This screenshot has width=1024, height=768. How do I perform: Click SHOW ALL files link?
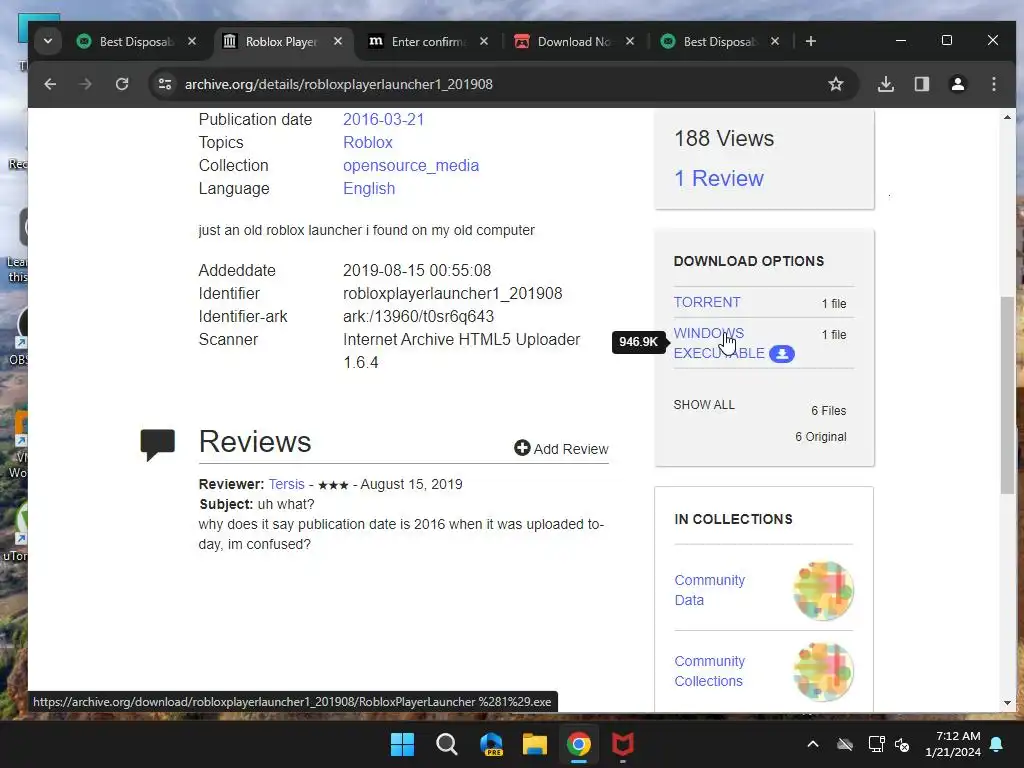(704, 405)
